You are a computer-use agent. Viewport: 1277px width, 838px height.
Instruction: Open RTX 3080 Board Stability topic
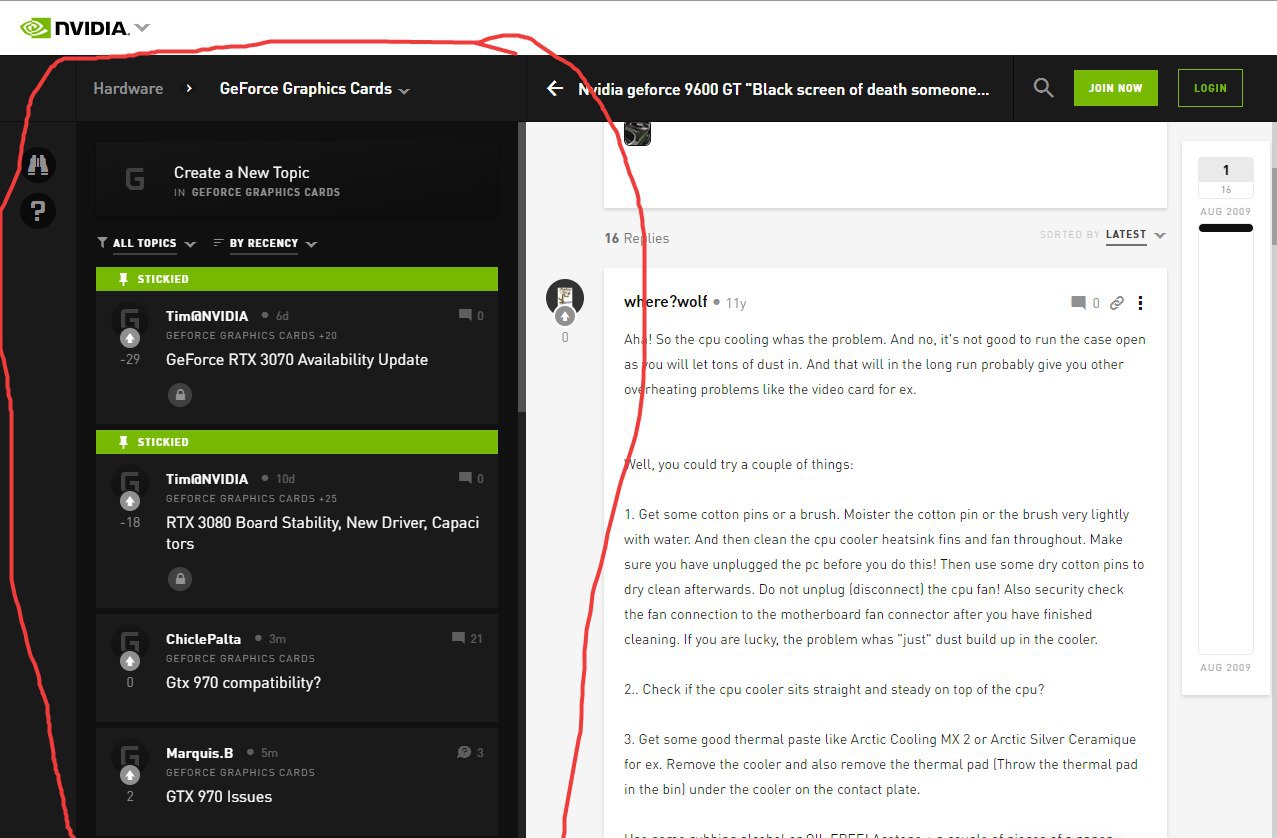point(322,533)
